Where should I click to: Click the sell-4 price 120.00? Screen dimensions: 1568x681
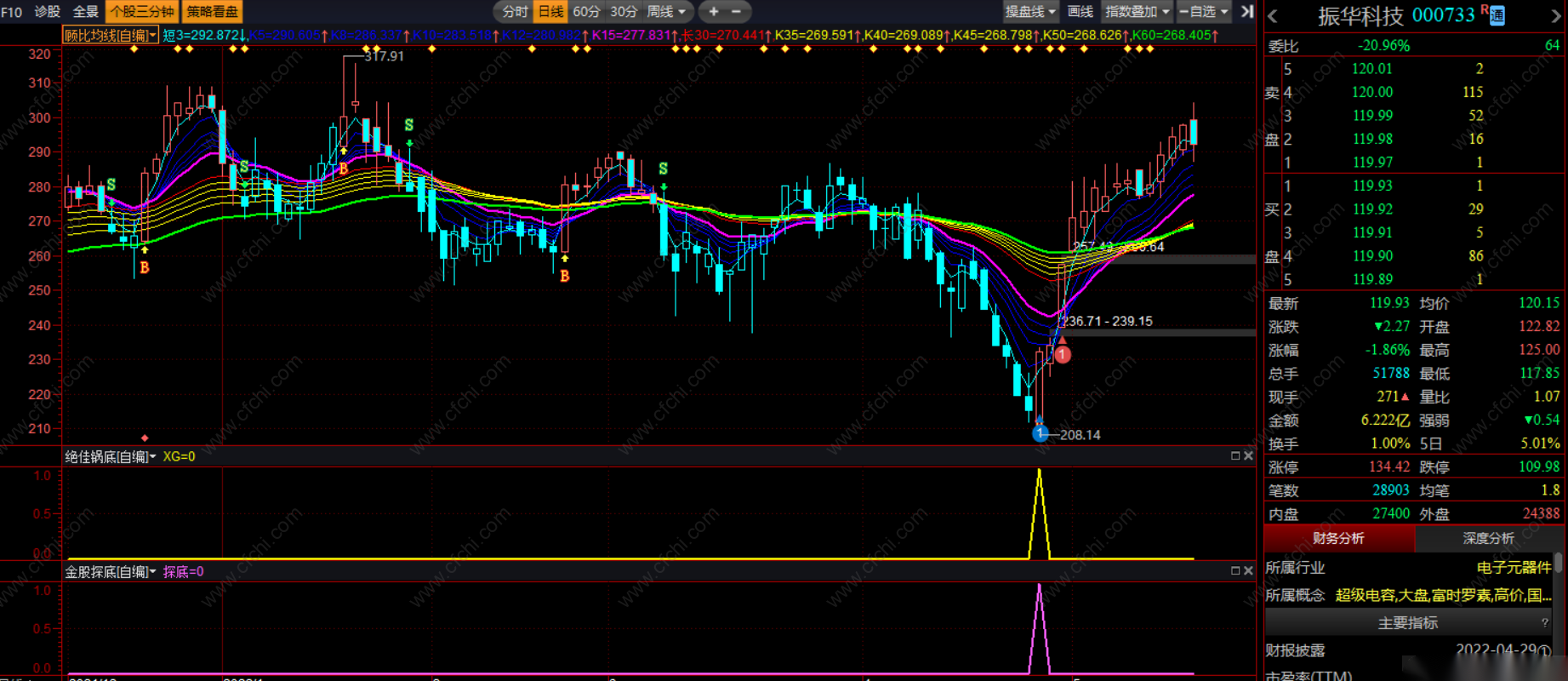(x=1372, y=92)
